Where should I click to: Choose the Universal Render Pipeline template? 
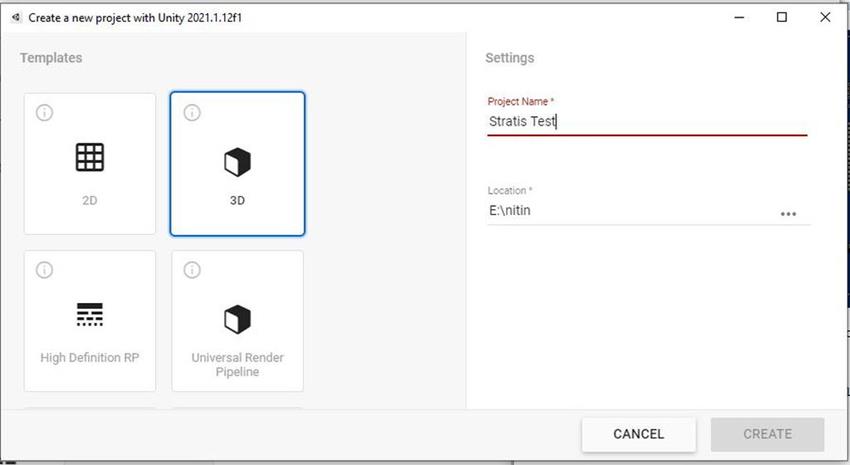click(x=237, y=321)
